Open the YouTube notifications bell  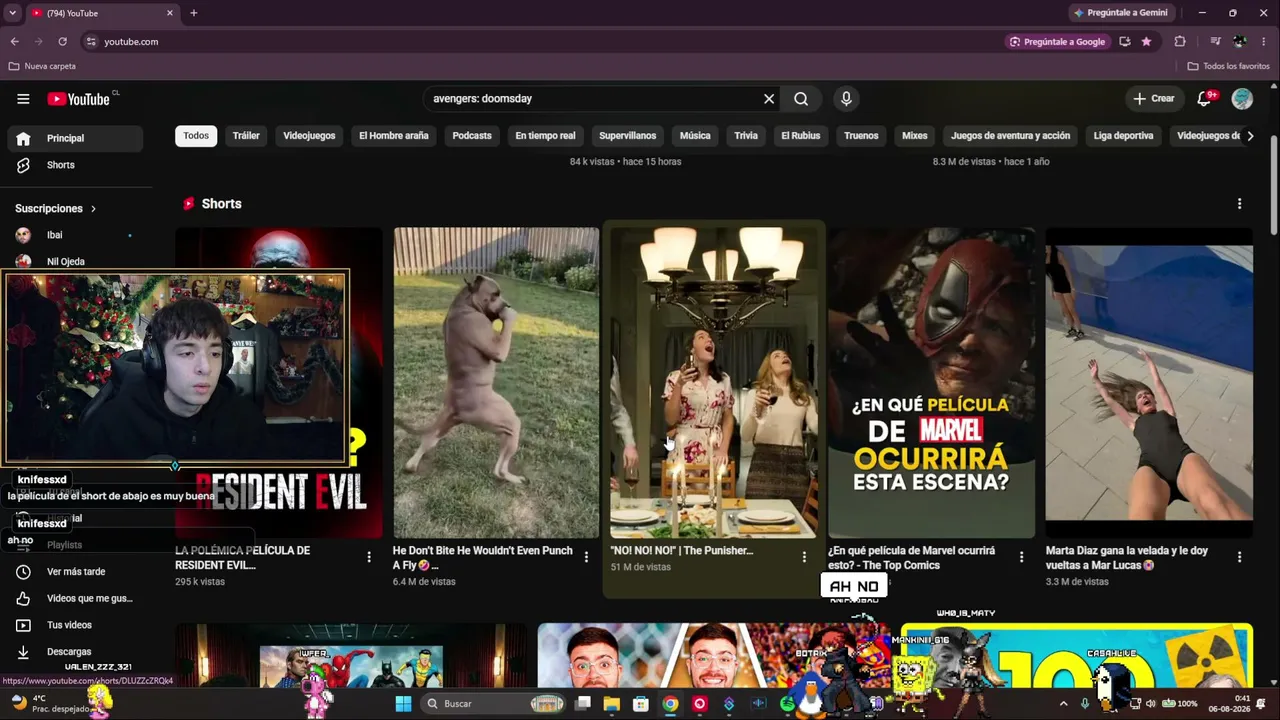(x=1205, y=99)
